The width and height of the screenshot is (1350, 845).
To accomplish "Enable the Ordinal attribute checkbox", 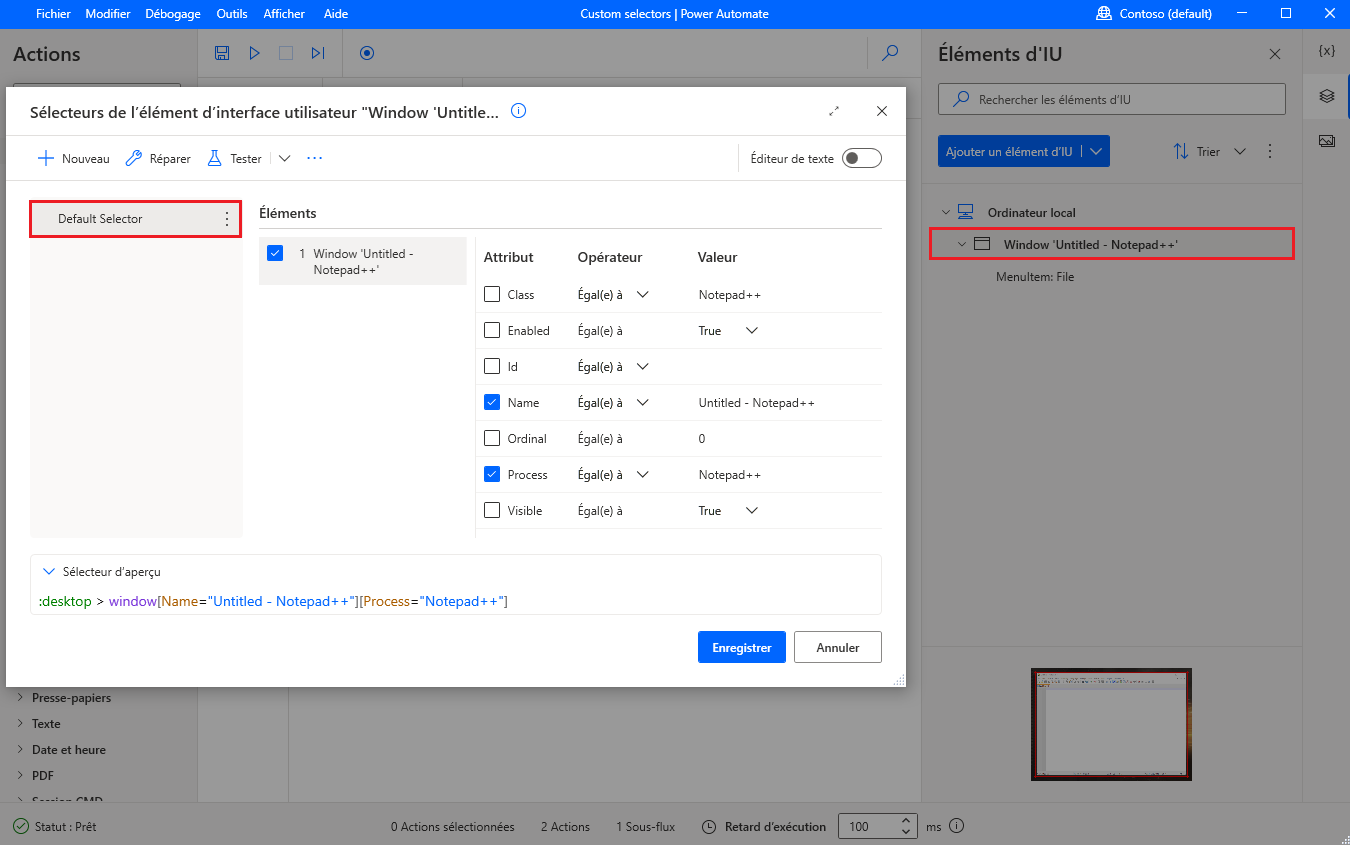I will pyautogui.click(x=492, y=438).
